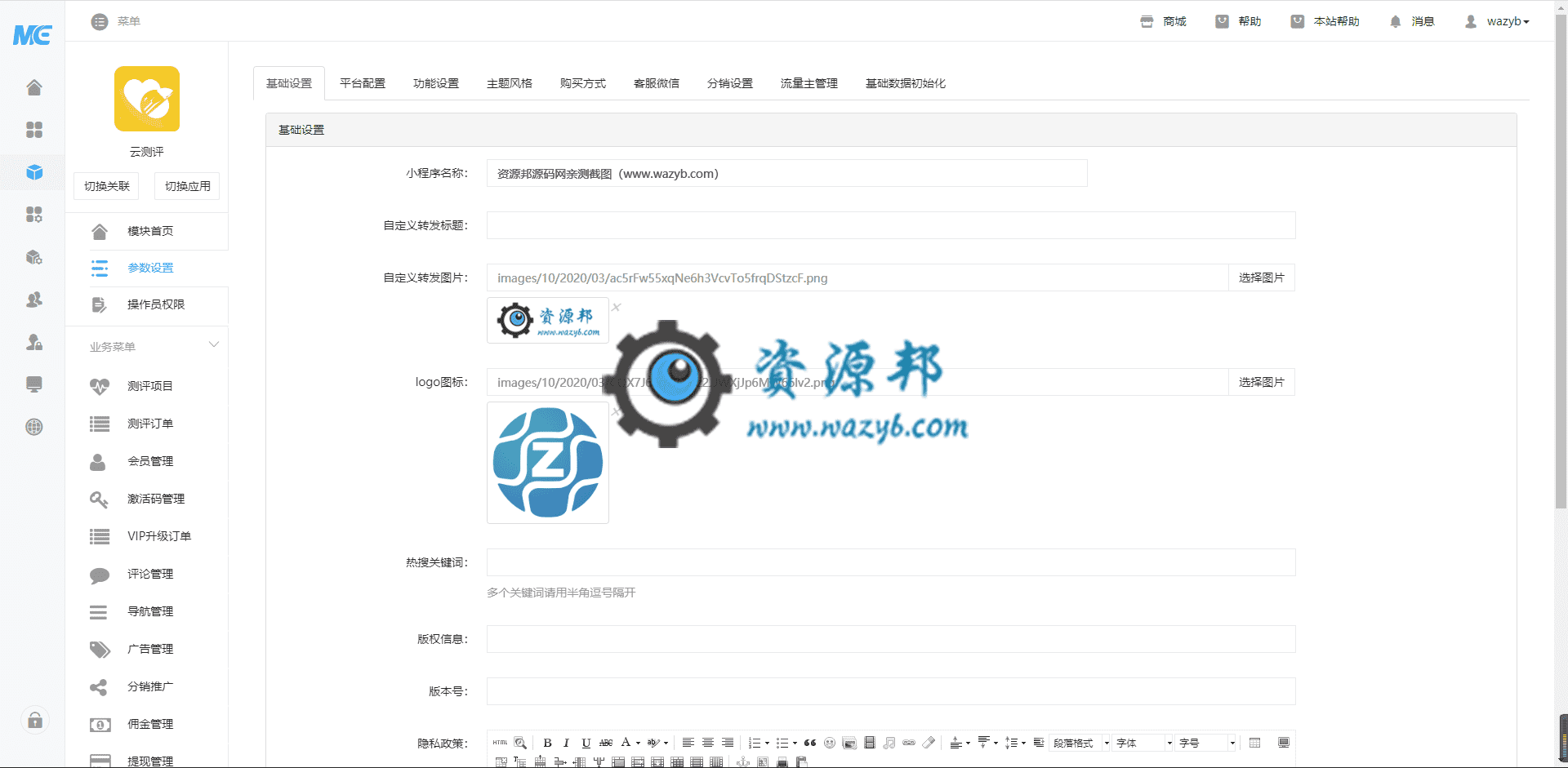This screenshot has width=1568, height=768.
Task: Open ordered list style dropdown arrow
Action: coord(767,744)
